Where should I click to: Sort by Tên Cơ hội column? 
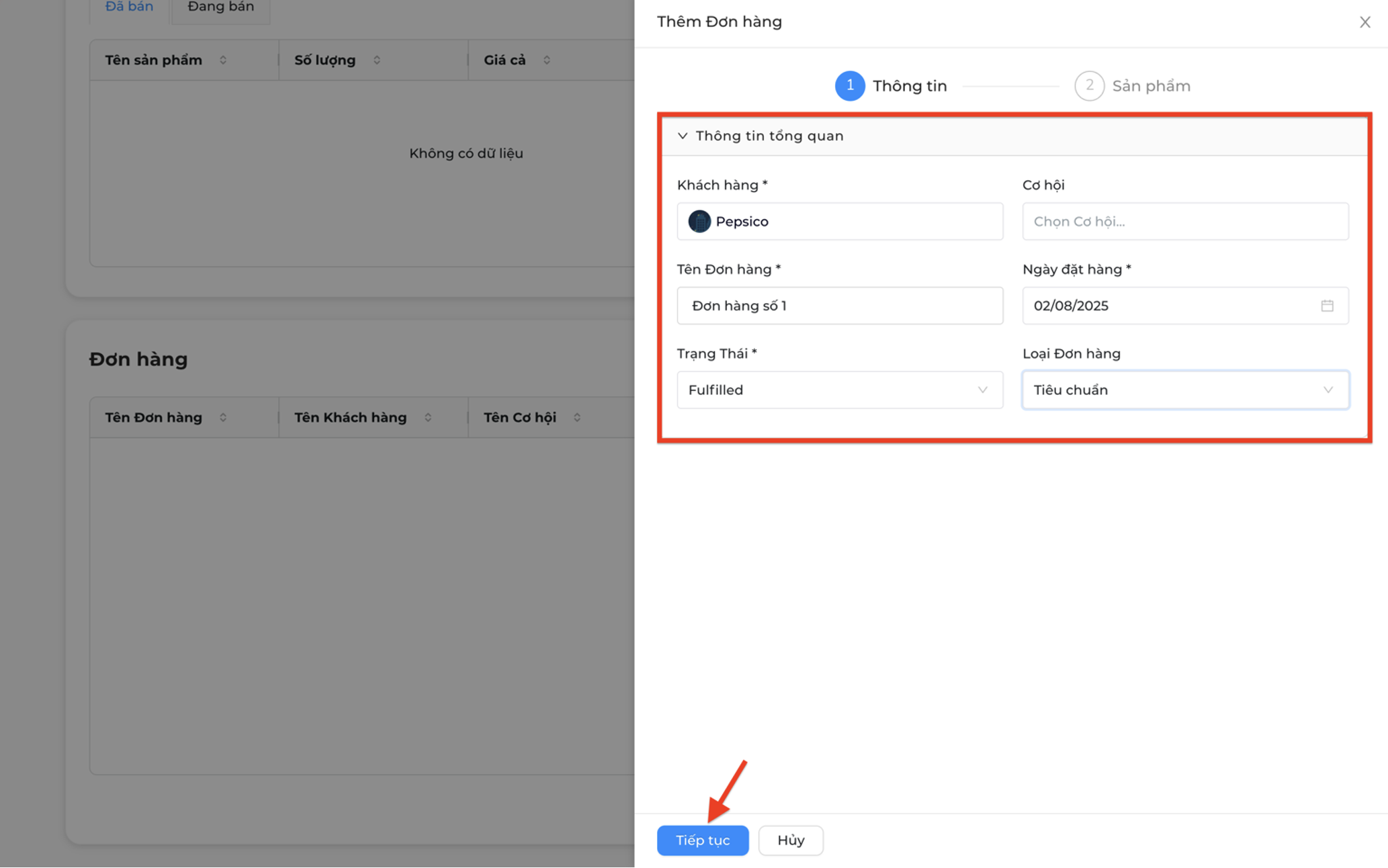[577, 417]
